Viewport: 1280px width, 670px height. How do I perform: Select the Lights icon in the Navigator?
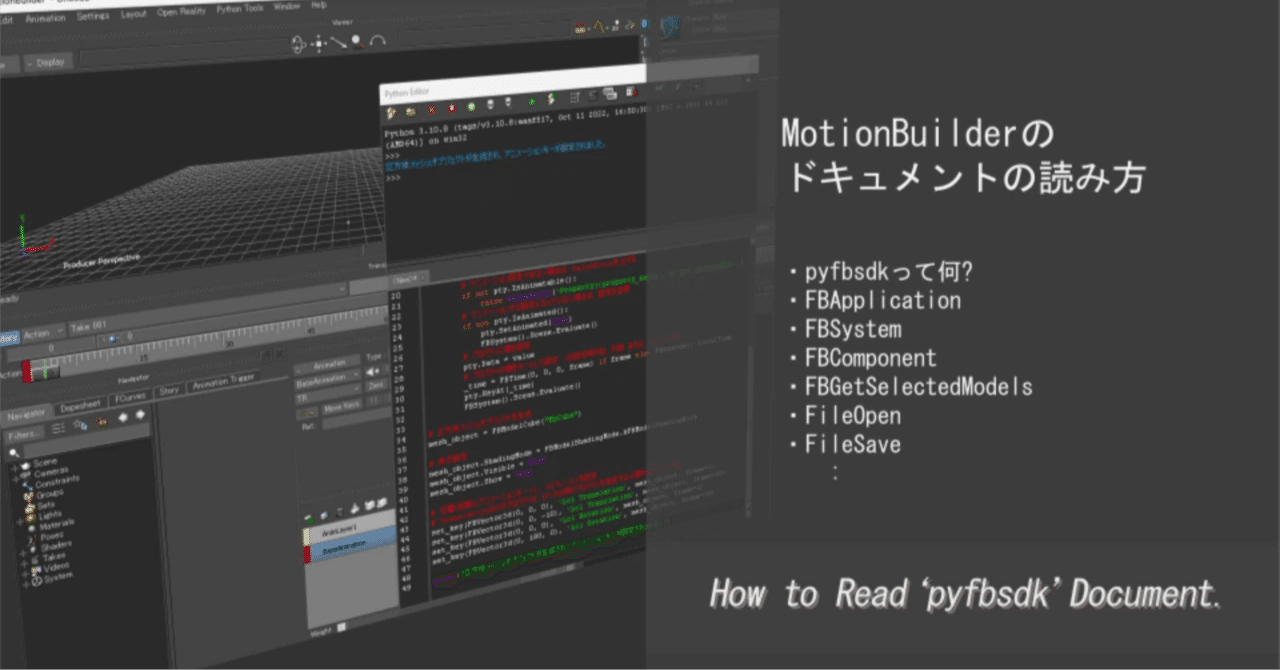(31, 516)
